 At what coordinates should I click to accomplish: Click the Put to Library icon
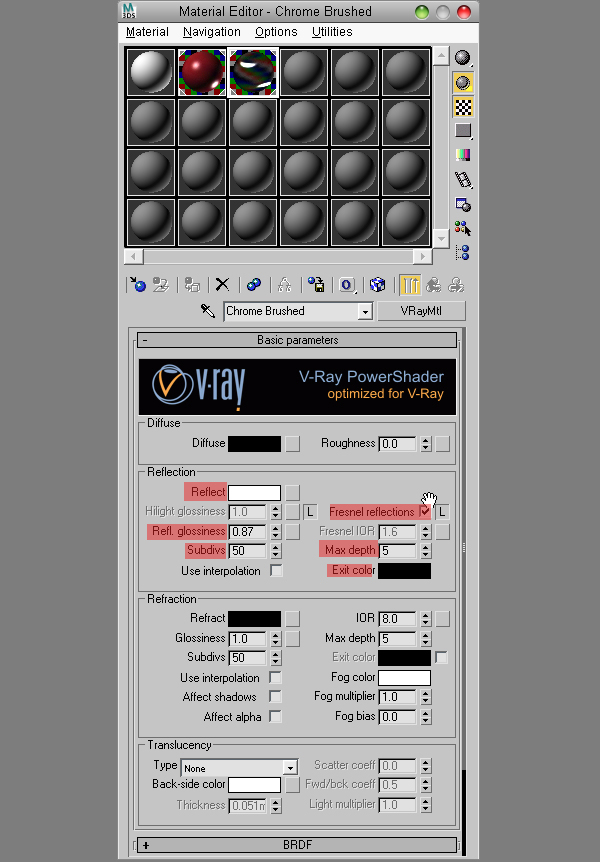tap(316, 284)
